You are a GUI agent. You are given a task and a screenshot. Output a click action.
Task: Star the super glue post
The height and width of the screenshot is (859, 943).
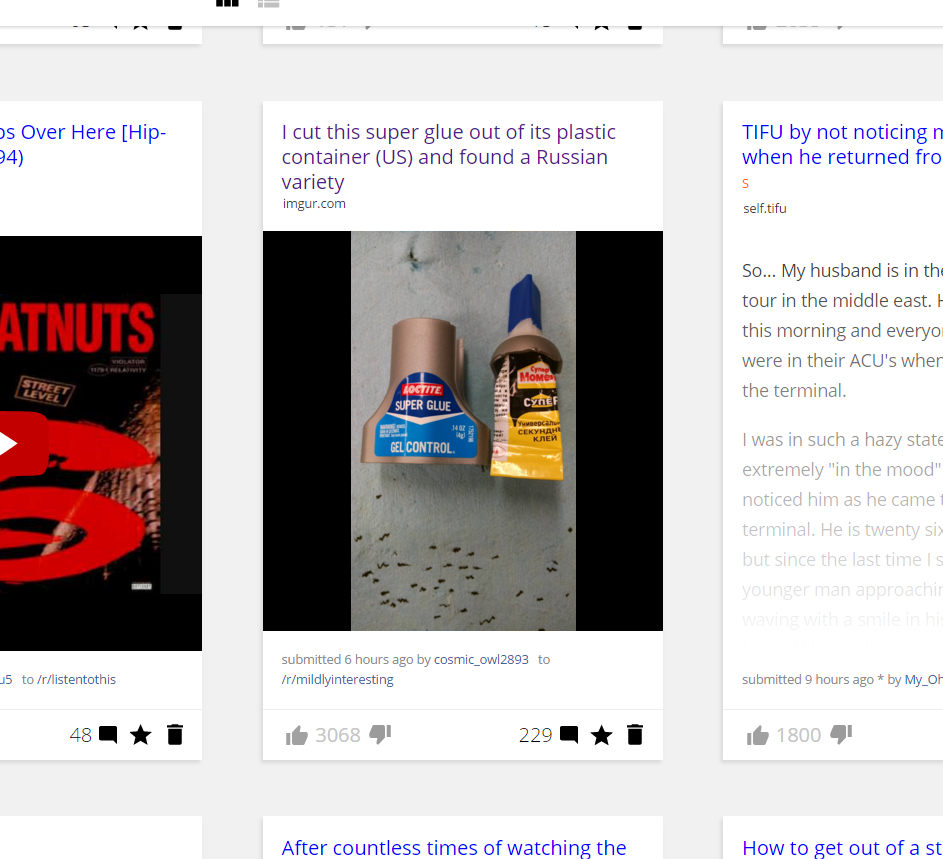(x=601, y=735)
